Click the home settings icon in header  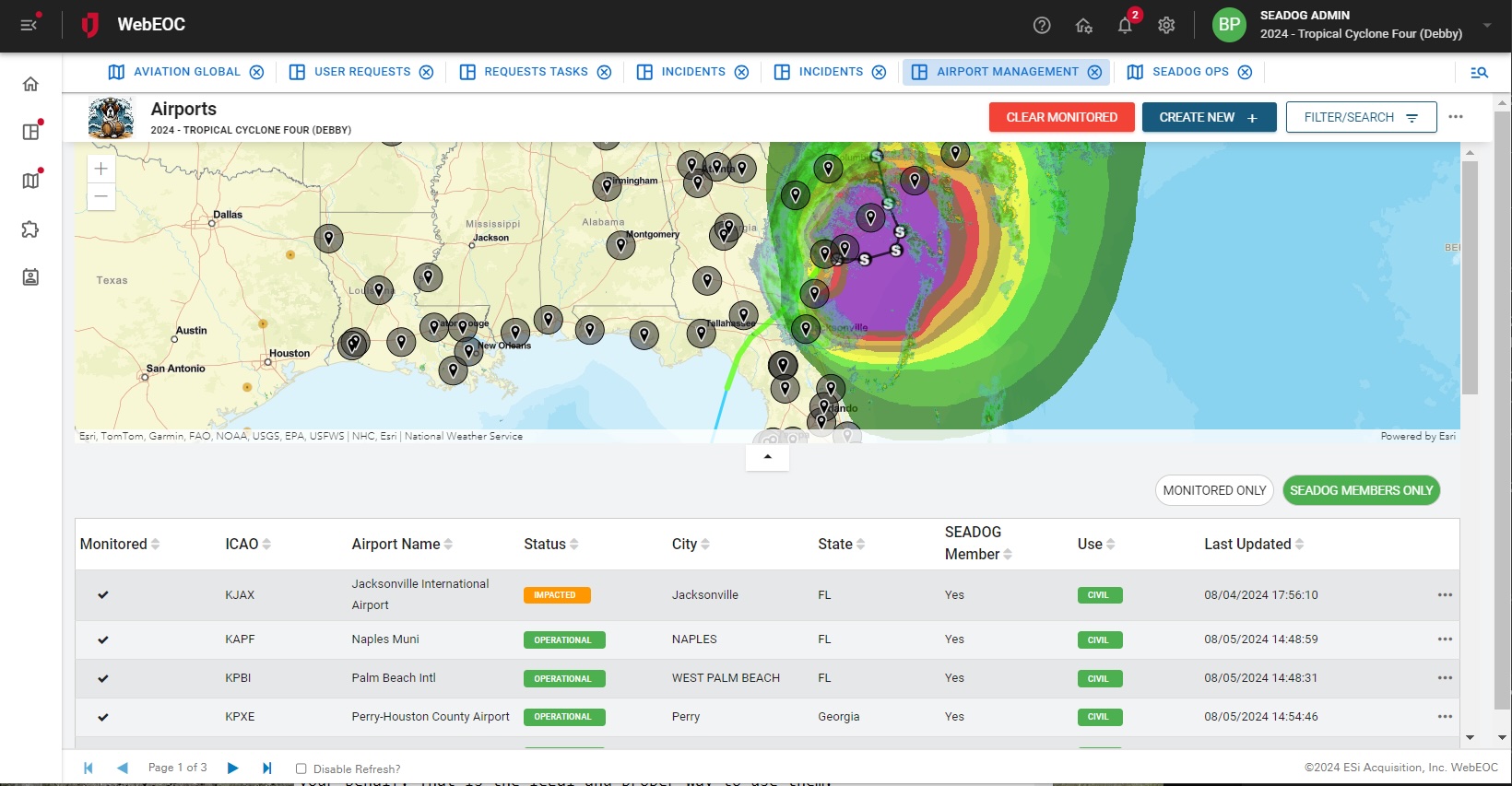(1084, 26)
